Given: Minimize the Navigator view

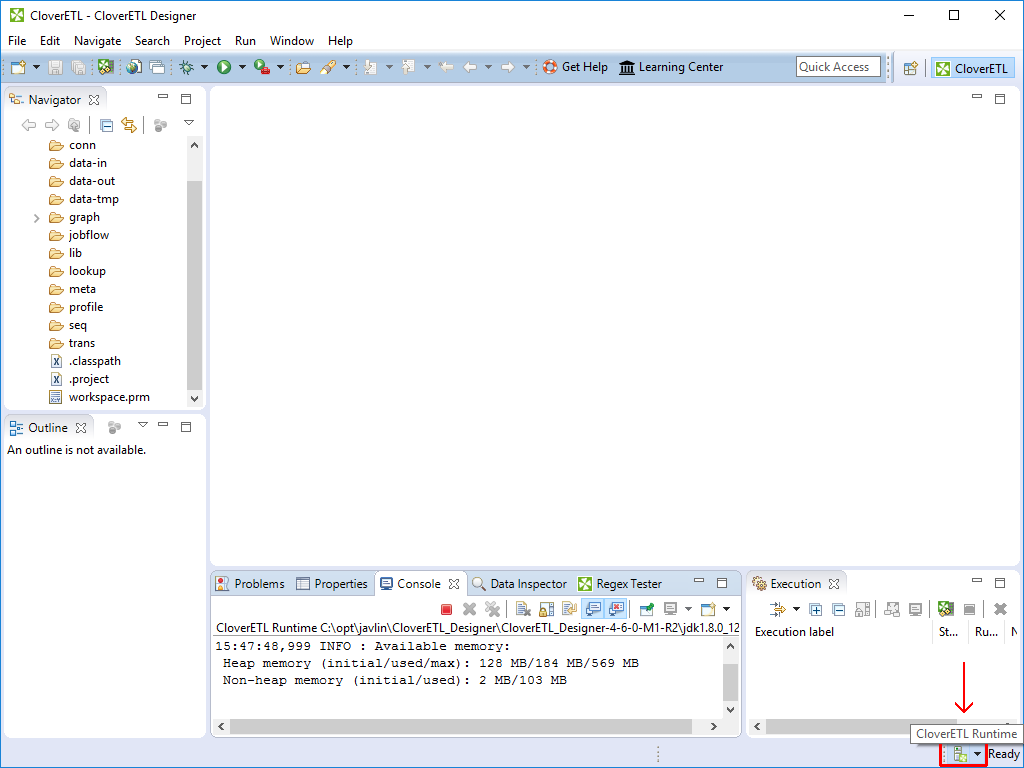Looking at the screenshot, I should (x=163, y=97).
